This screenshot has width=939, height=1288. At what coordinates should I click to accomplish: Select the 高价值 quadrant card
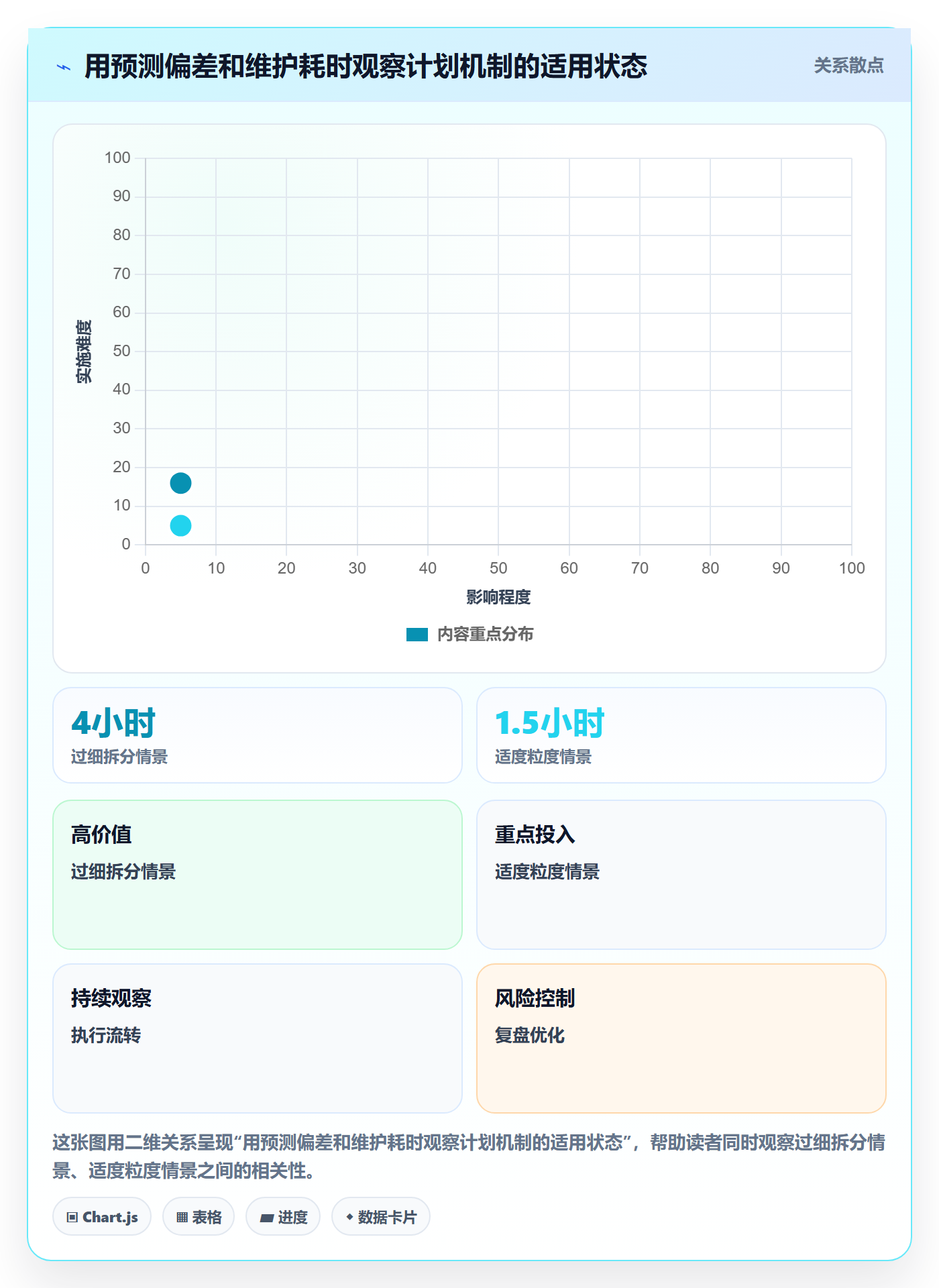(x=258, y=875)
